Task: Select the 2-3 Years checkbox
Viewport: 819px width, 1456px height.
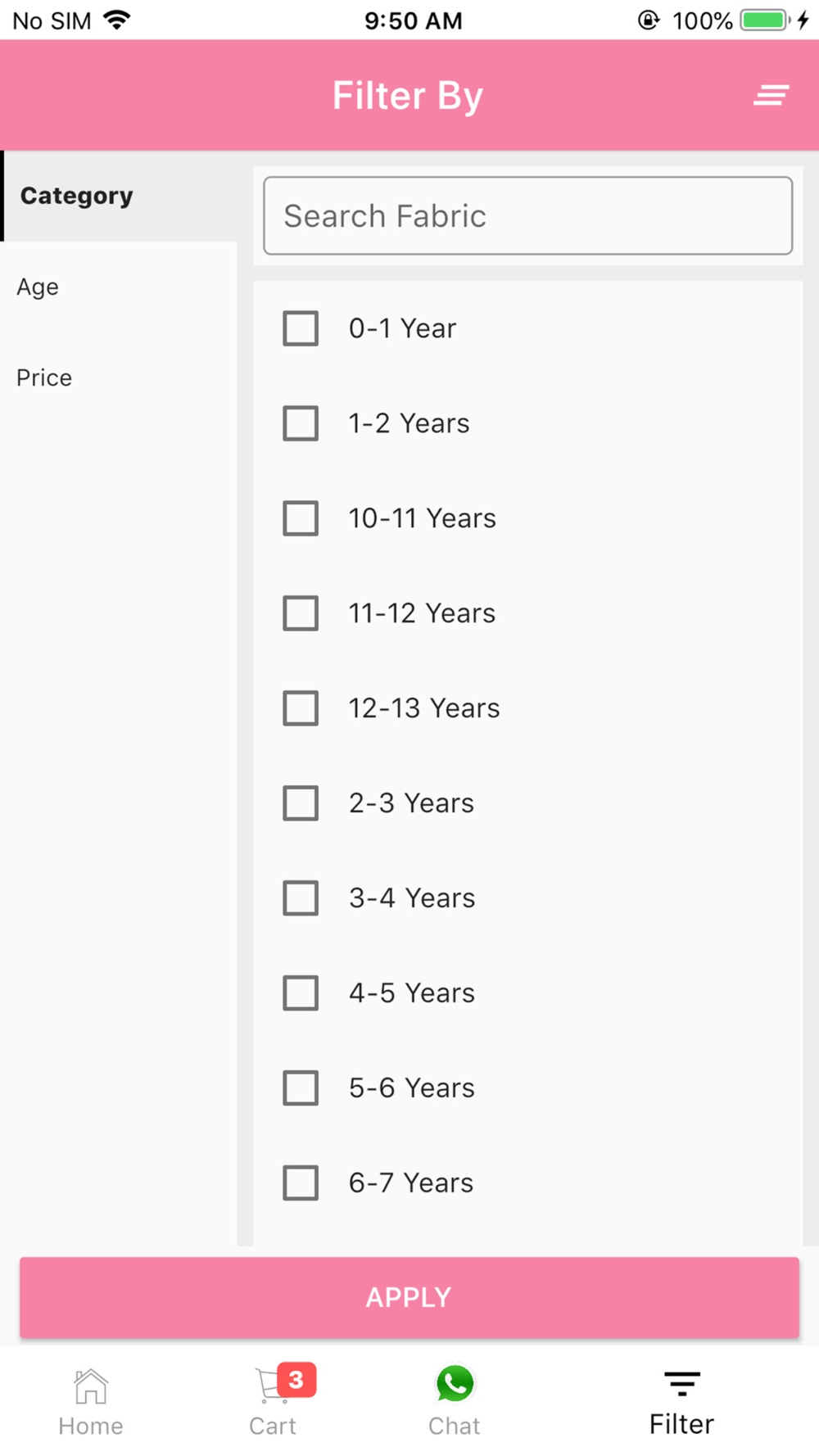Action: [x=301, y=803]
